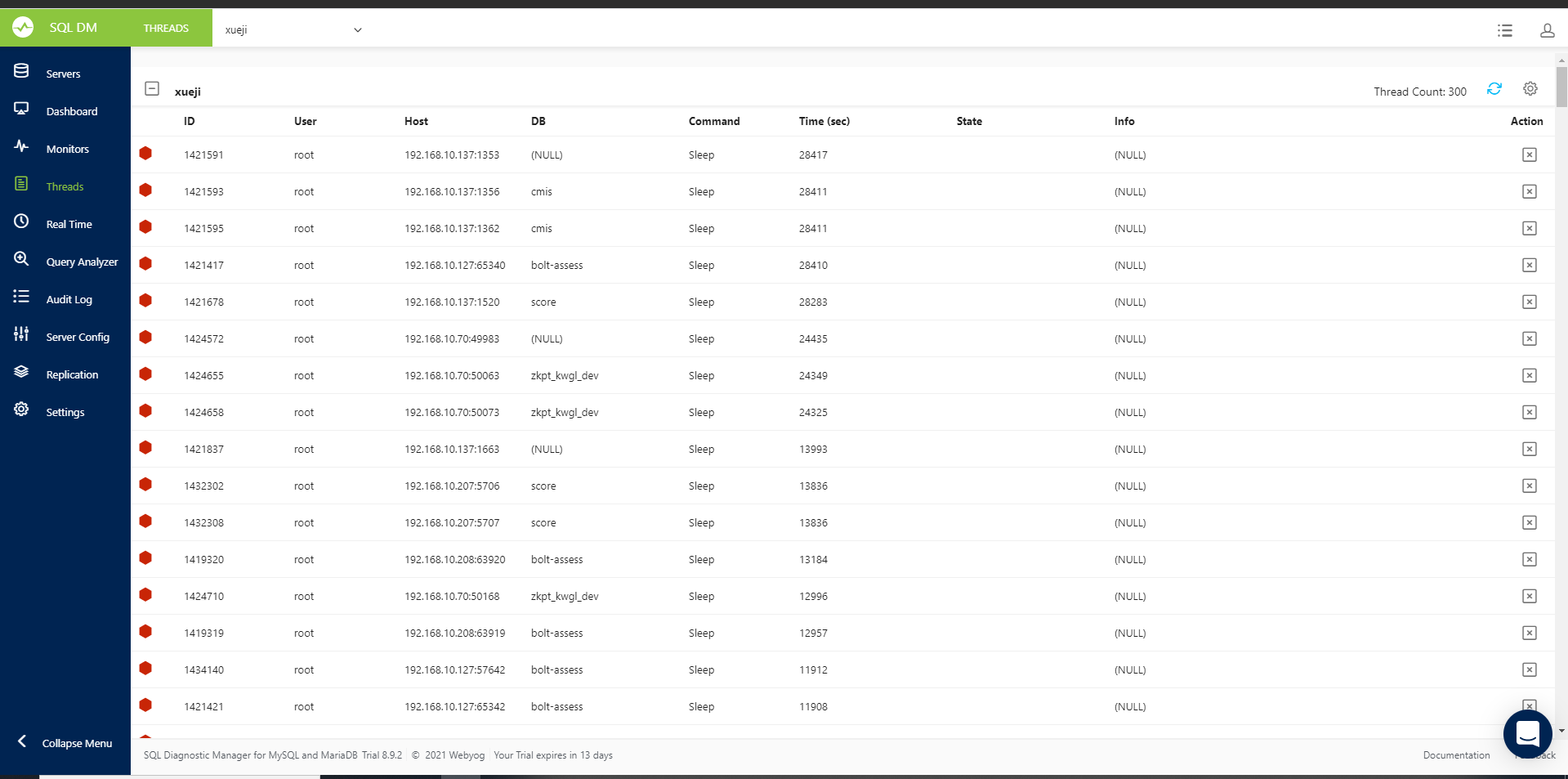Viewport: 1568px width, 779px height.
Task: Open the Replication view
Action: tap(73, 374)
